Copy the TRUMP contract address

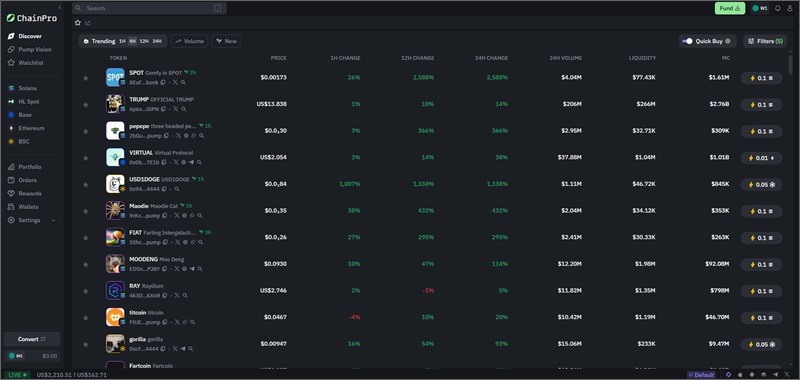163,109
